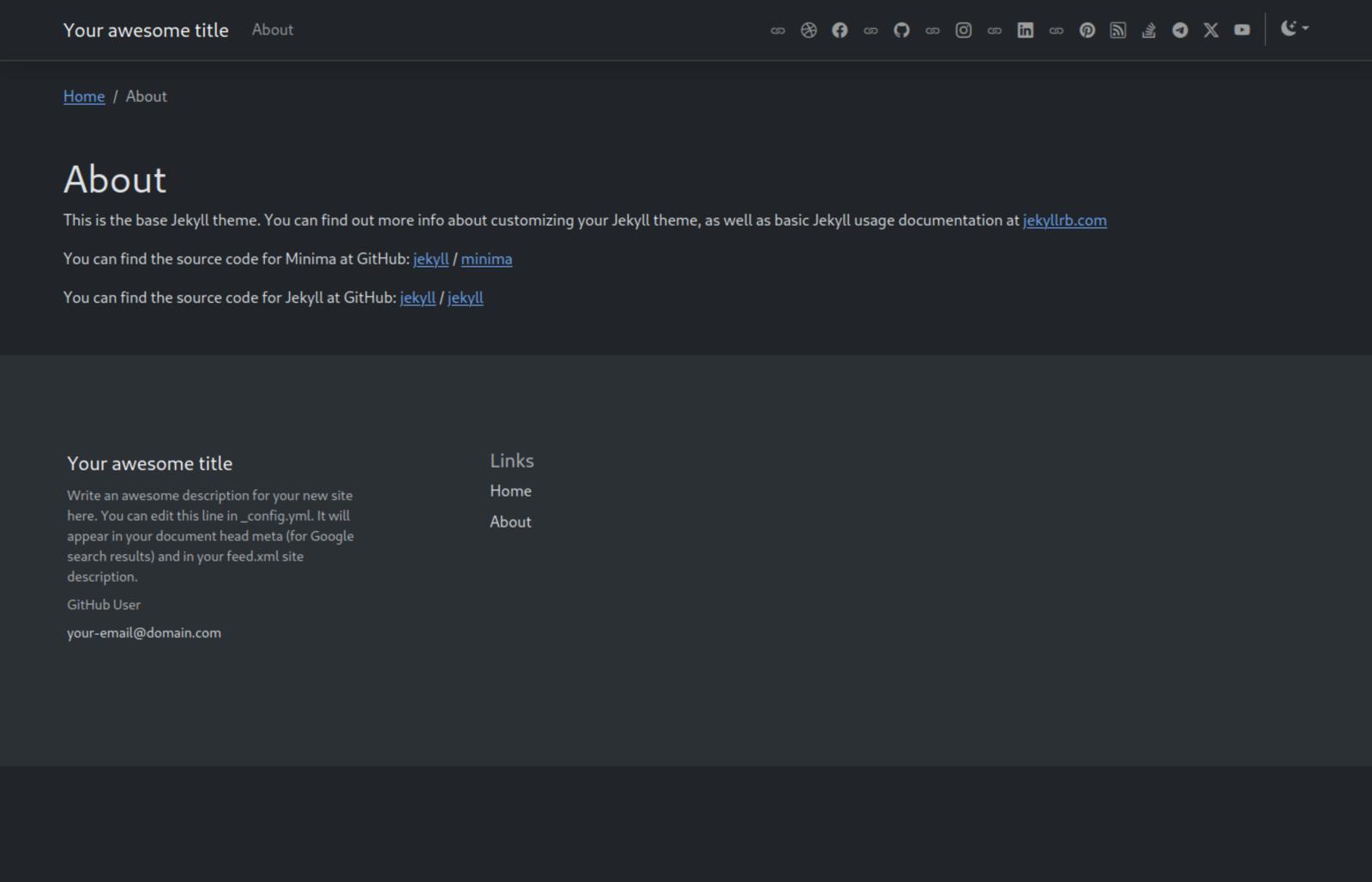Viewport: 1372px width, 882px height.
Task: Select the LinkedIn icon
Action: 1025,30
